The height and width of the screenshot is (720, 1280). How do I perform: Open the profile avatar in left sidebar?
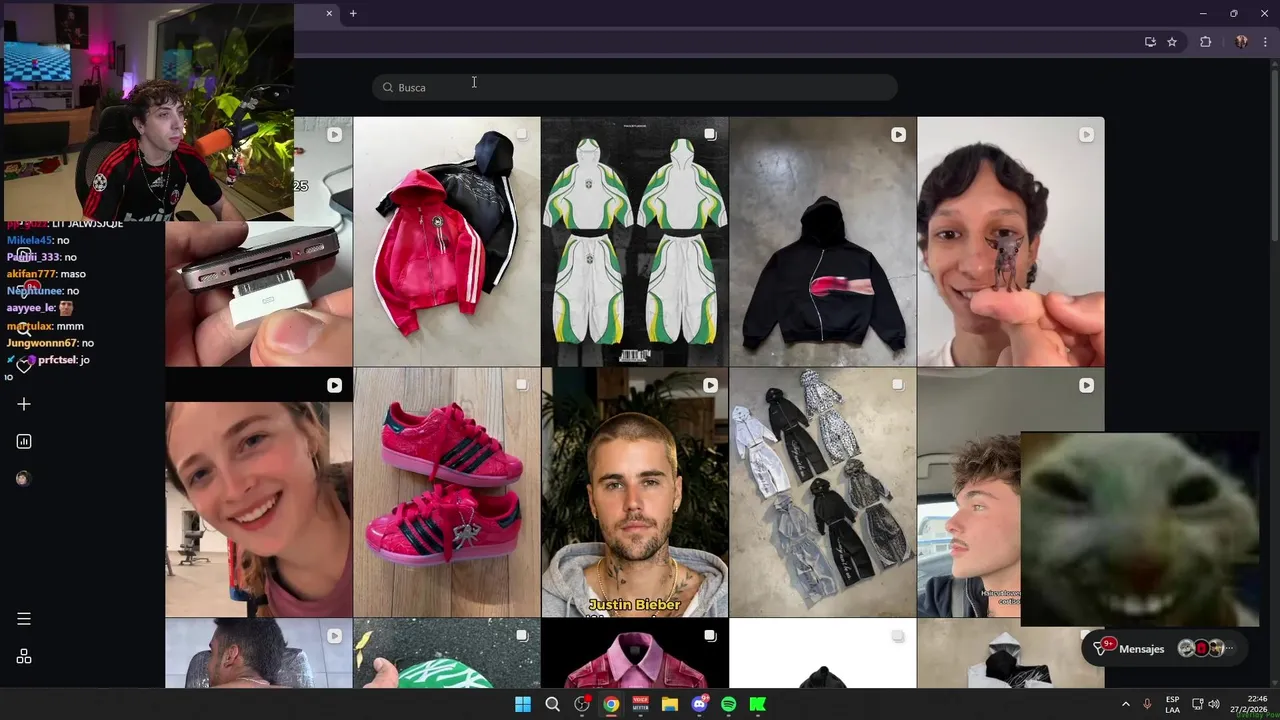pos(23,478)
